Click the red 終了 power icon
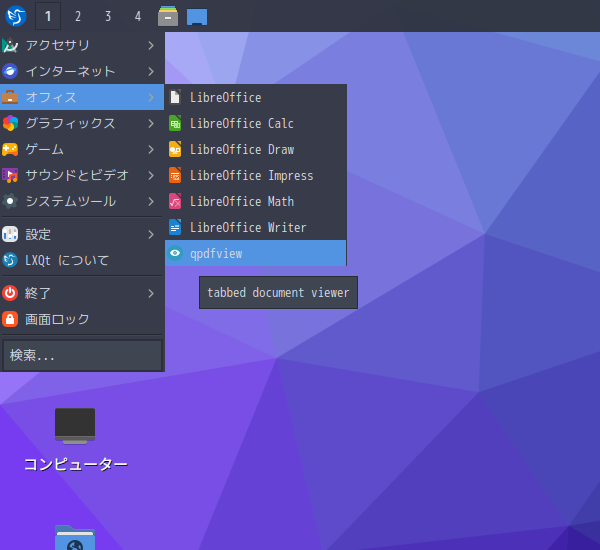 tap(10, 293)
